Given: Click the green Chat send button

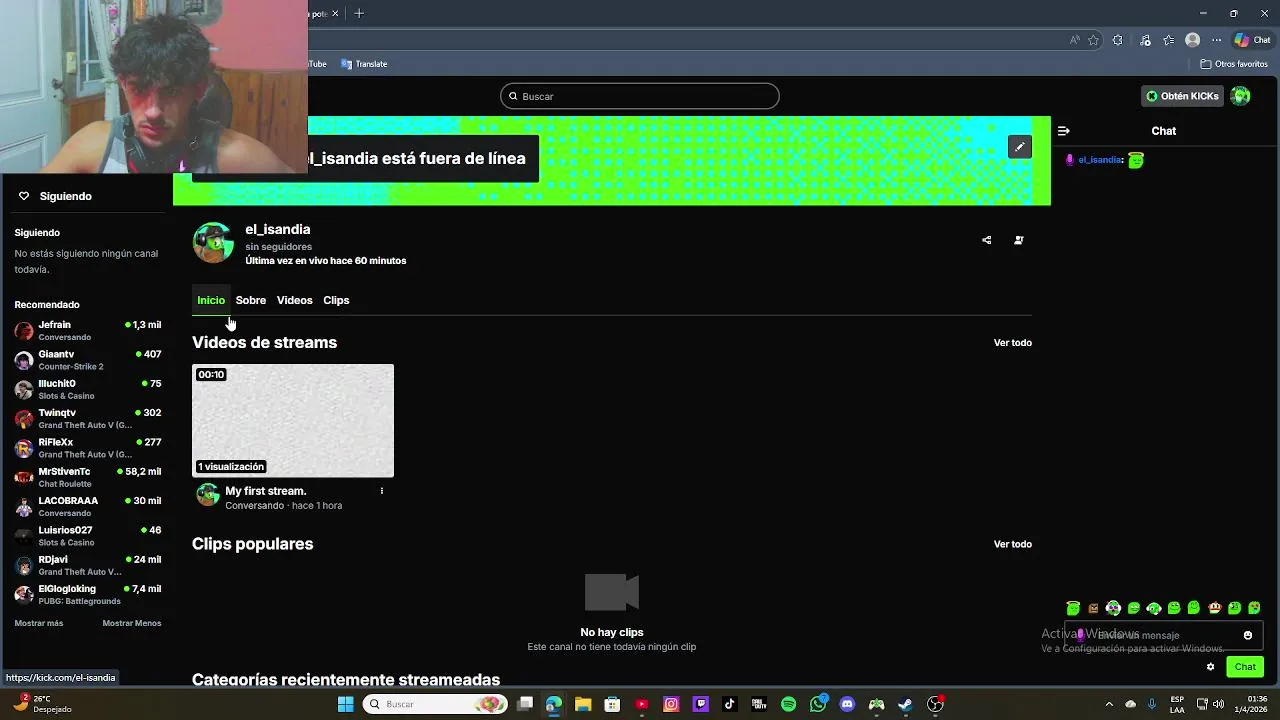Looking at the screenshot, I should 1245,667.
